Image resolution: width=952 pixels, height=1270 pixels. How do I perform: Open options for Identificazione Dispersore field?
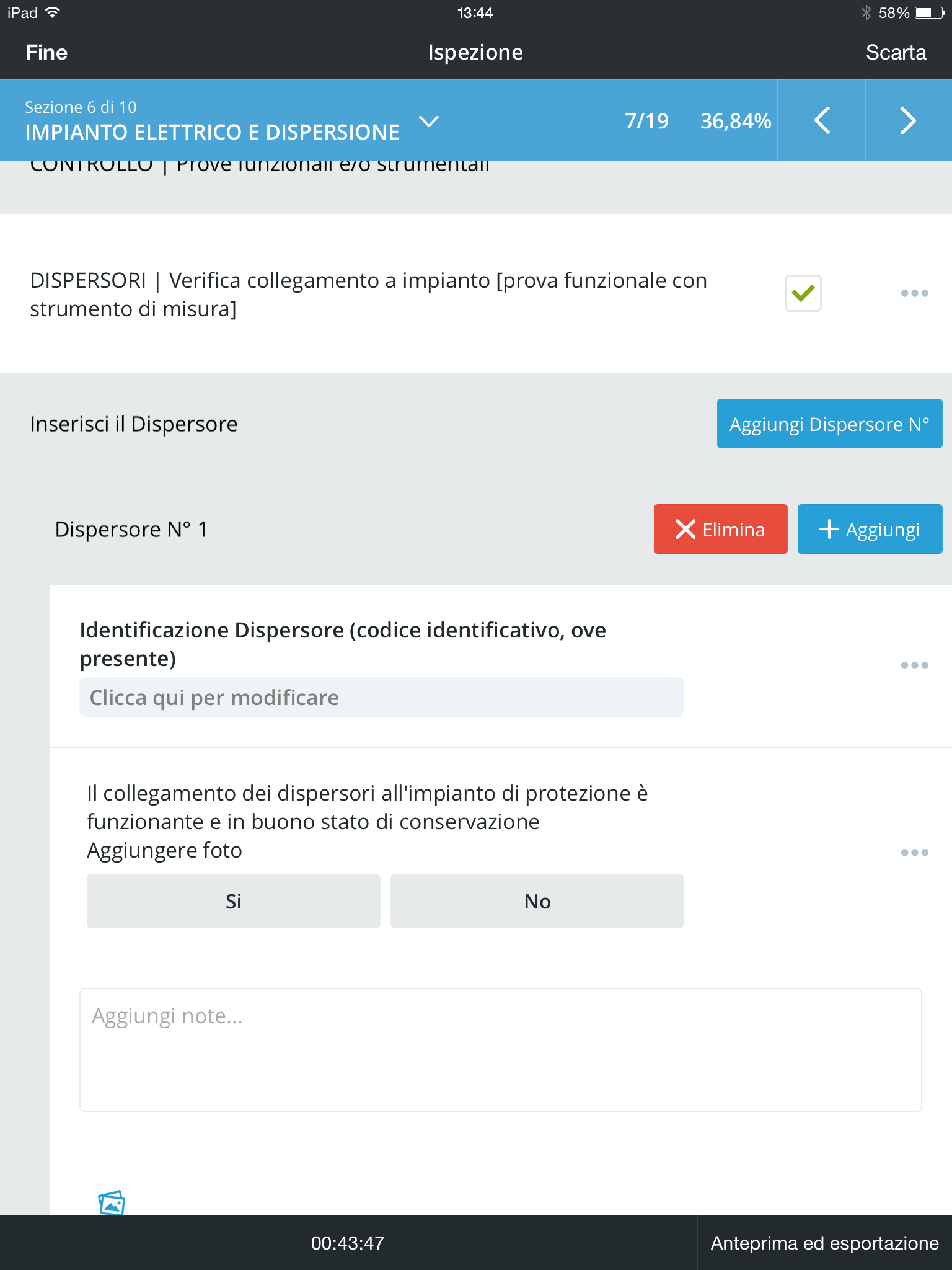coord(915,665)
